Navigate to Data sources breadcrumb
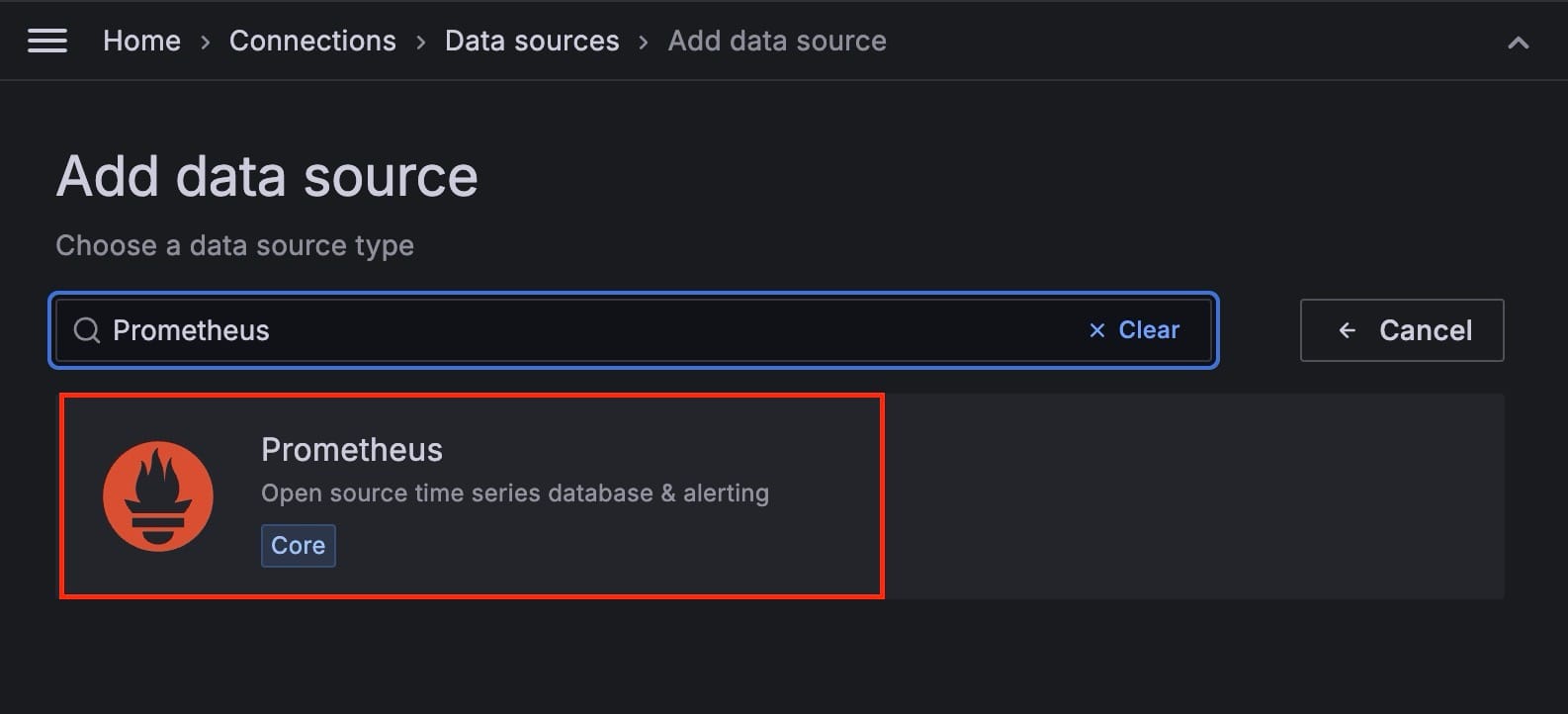Image resolution: width=1568 pixels, height=714 pixels. coord(532,41)
